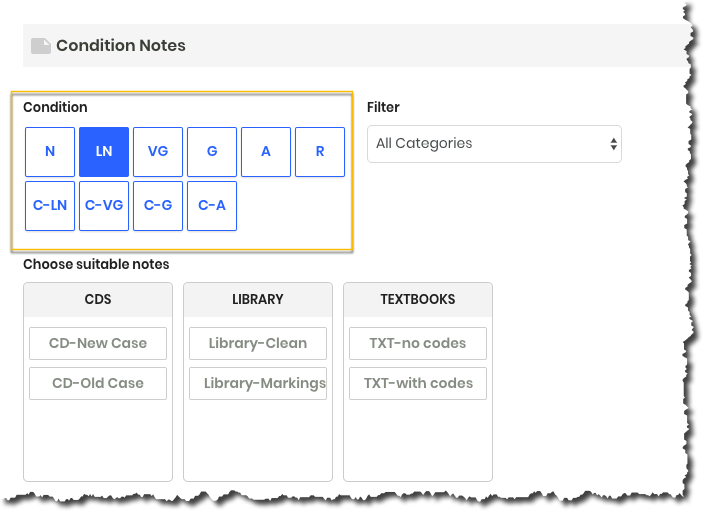Choose the C-LN condition
The width and height of the screenshot is (704, 512).
(x=50, y=206)
